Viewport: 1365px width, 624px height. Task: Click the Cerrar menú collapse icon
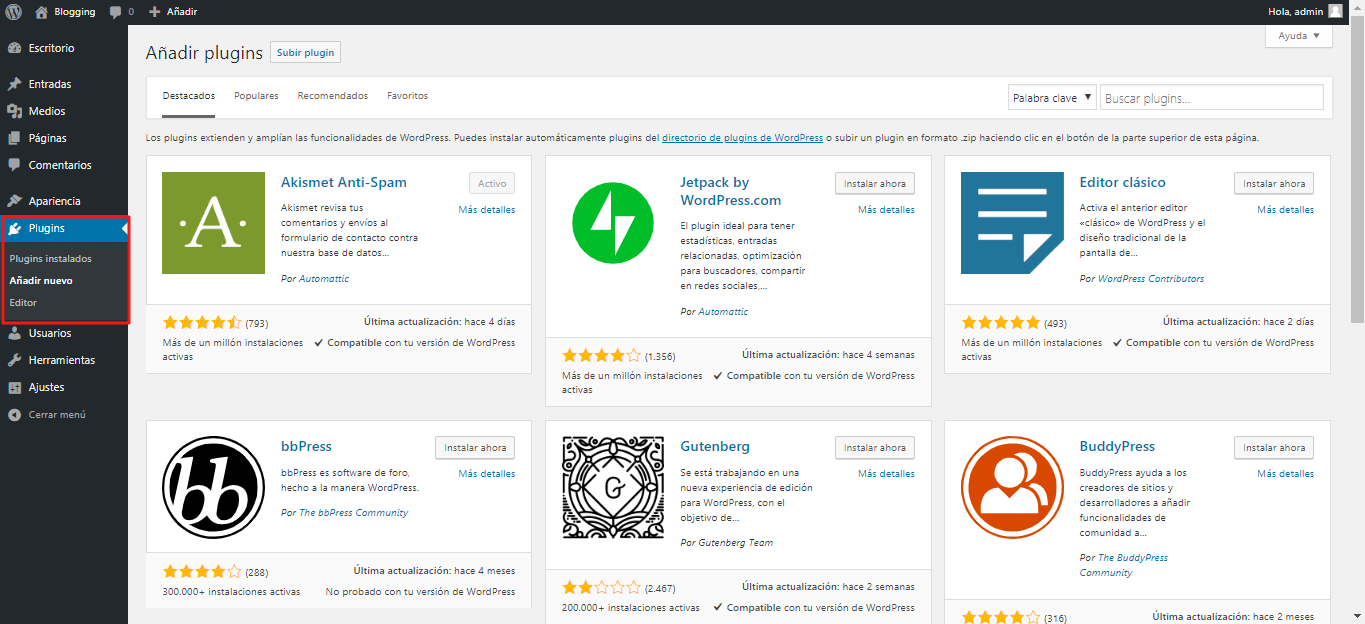click(x=15, y=414)
